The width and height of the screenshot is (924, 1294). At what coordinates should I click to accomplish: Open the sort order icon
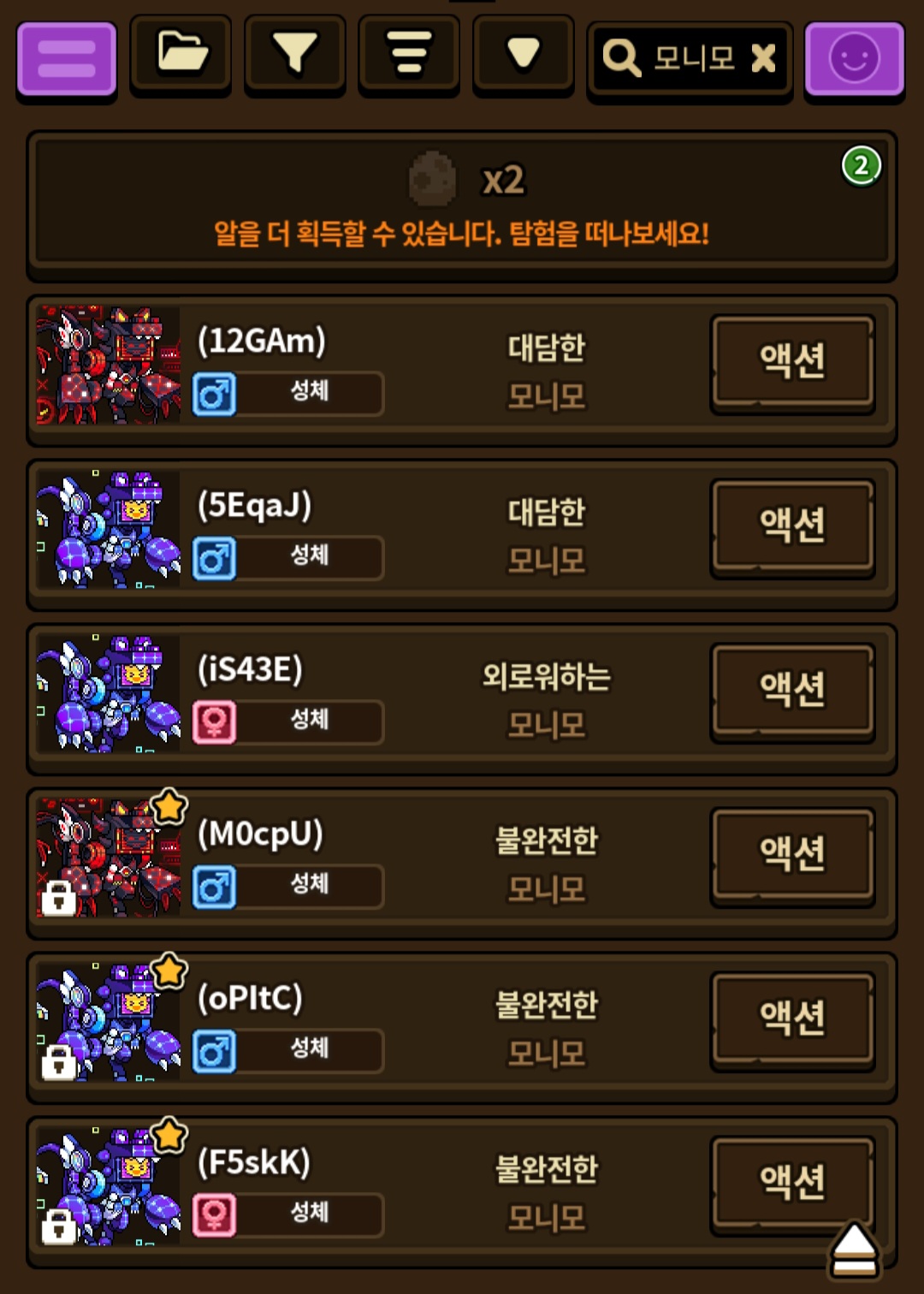coord(409,52)
